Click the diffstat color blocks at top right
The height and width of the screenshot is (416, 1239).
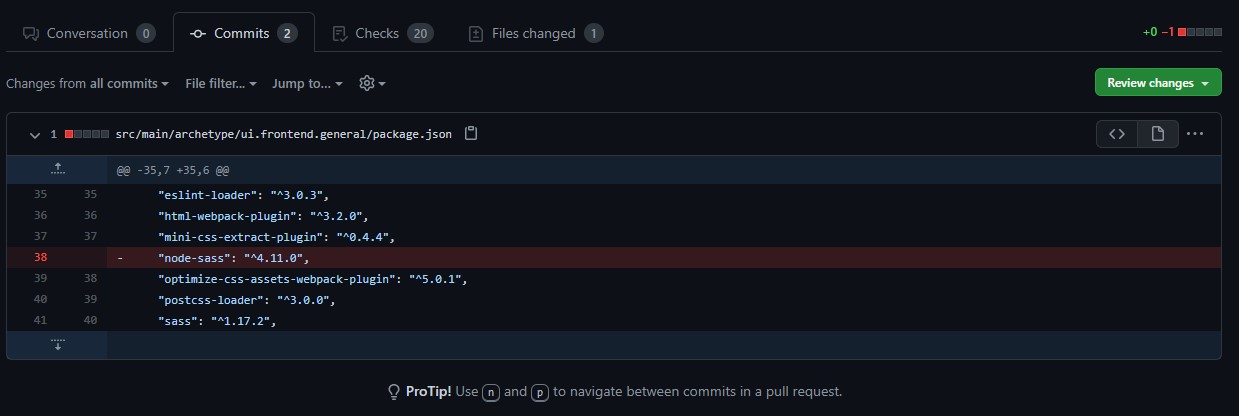click(x=1200, y=33)
